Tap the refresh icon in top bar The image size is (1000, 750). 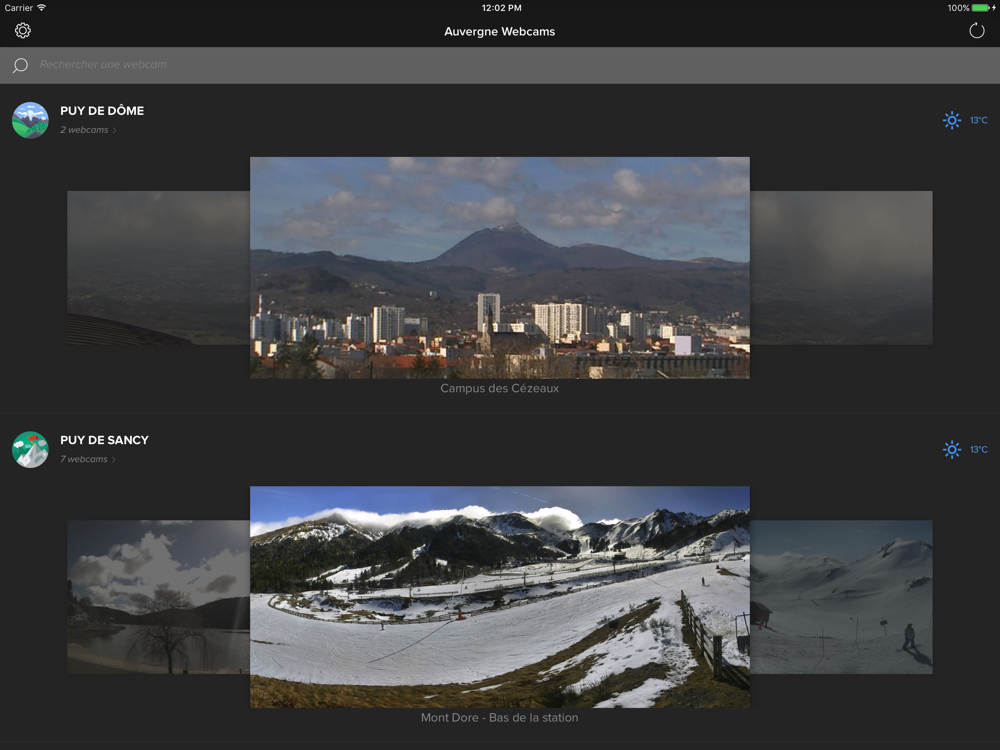[977, 31]
